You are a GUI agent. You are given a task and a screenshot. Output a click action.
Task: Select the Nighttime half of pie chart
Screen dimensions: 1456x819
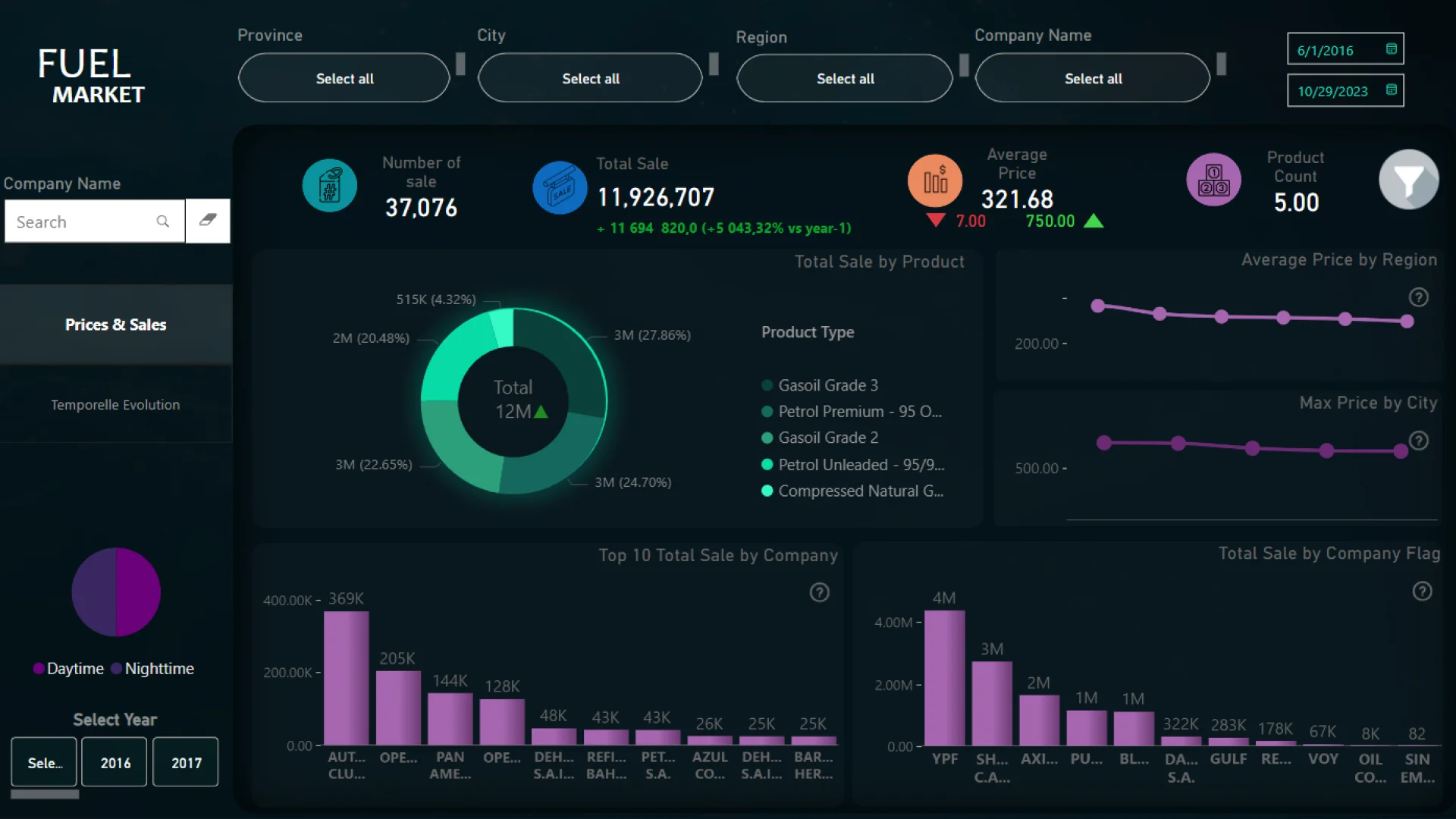(x=93, y=592)
